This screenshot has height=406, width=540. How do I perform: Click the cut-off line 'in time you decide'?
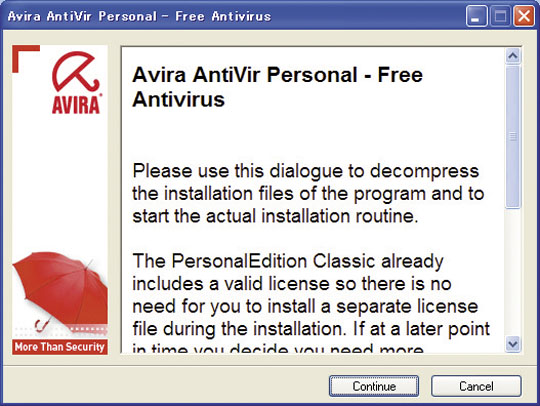click(x=278, y=348)
